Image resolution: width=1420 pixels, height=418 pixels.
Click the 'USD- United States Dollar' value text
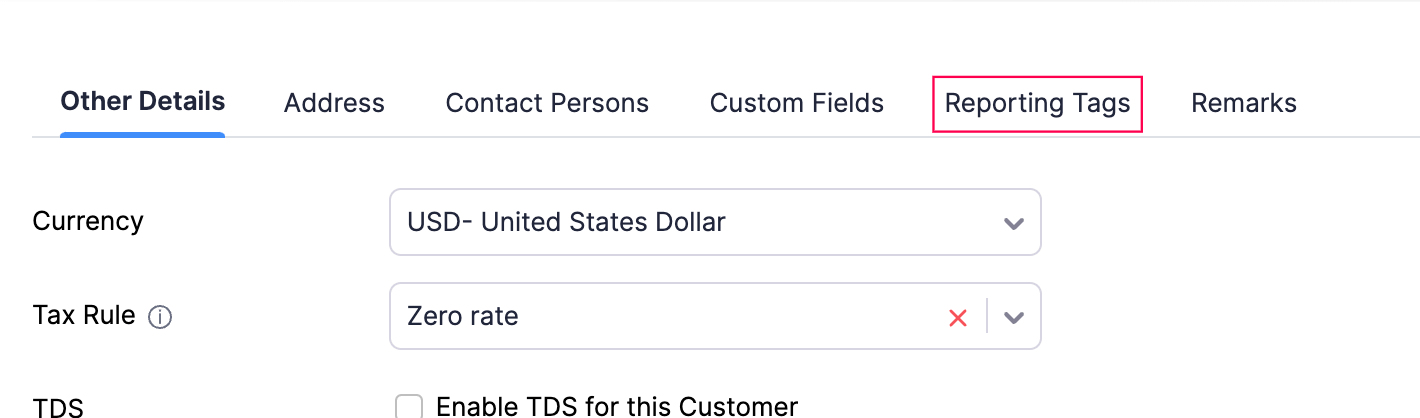pyautogui.click(x=566, y=222)
